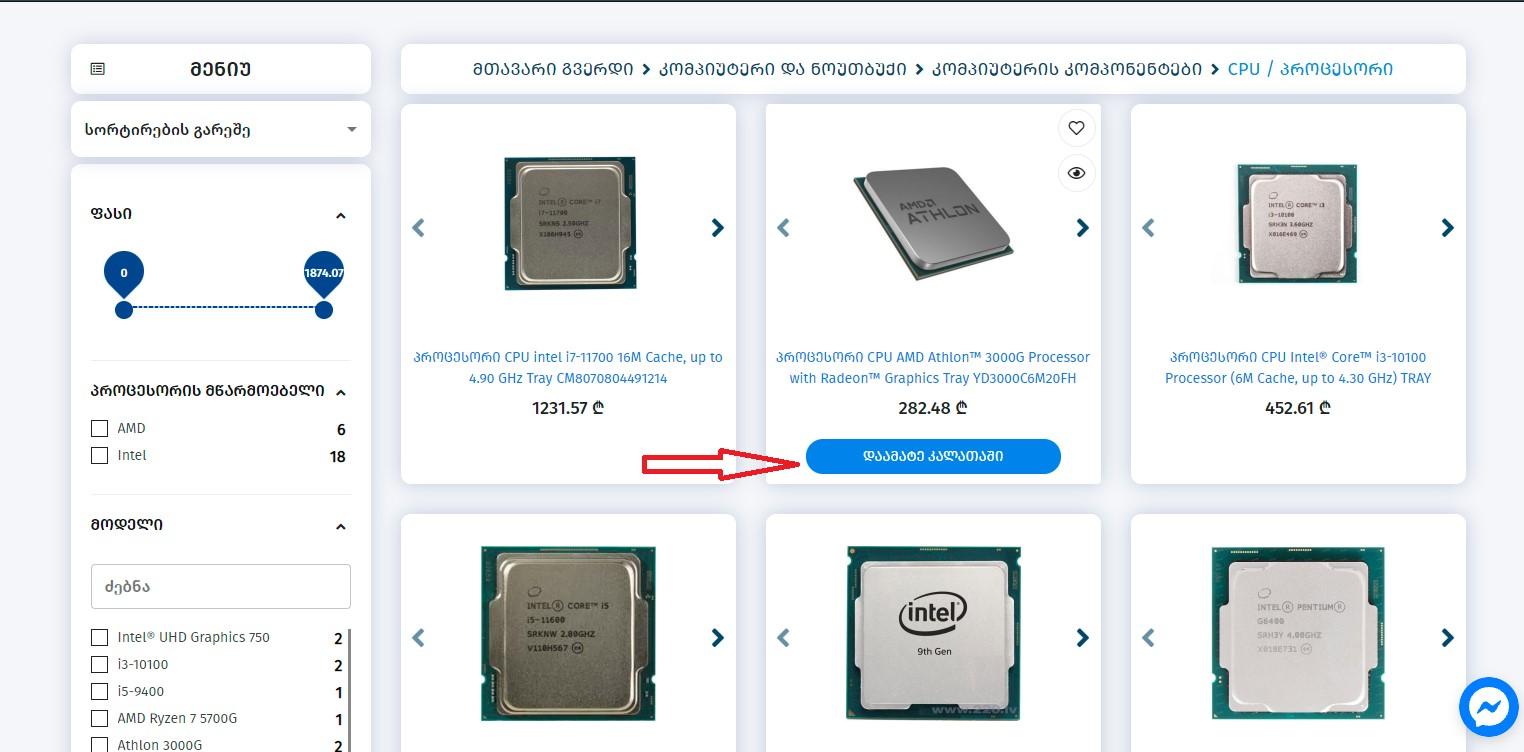Collapse the მოდელი model filter section

(340, 526)
